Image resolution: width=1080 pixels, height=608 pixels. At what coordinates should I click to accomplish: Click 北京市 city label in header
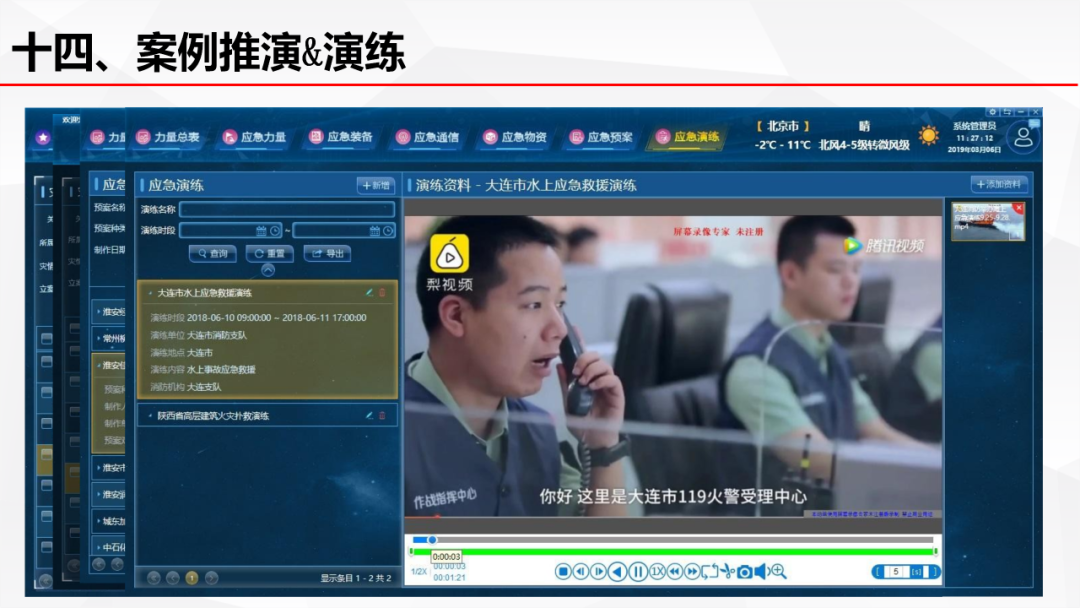(x=783, y=126)
